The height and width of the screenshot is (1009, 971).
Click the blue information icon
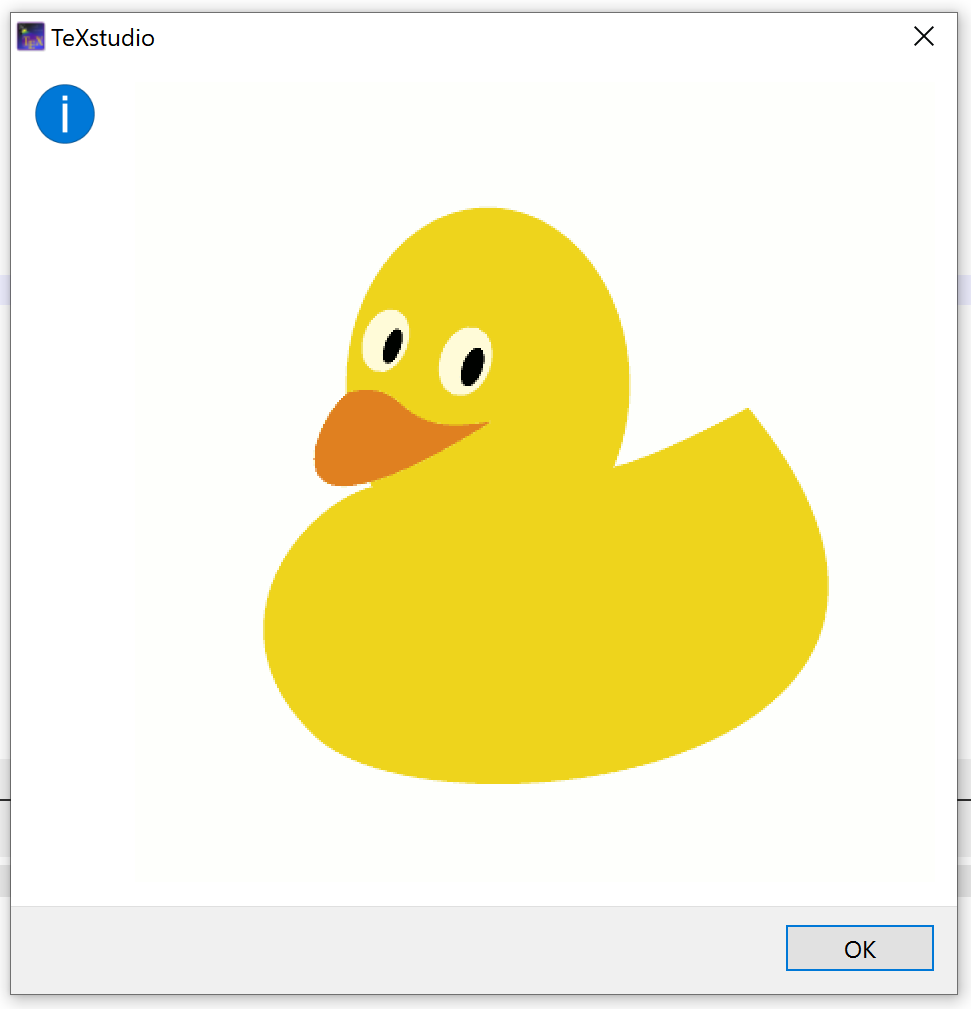tap(64, 114)
